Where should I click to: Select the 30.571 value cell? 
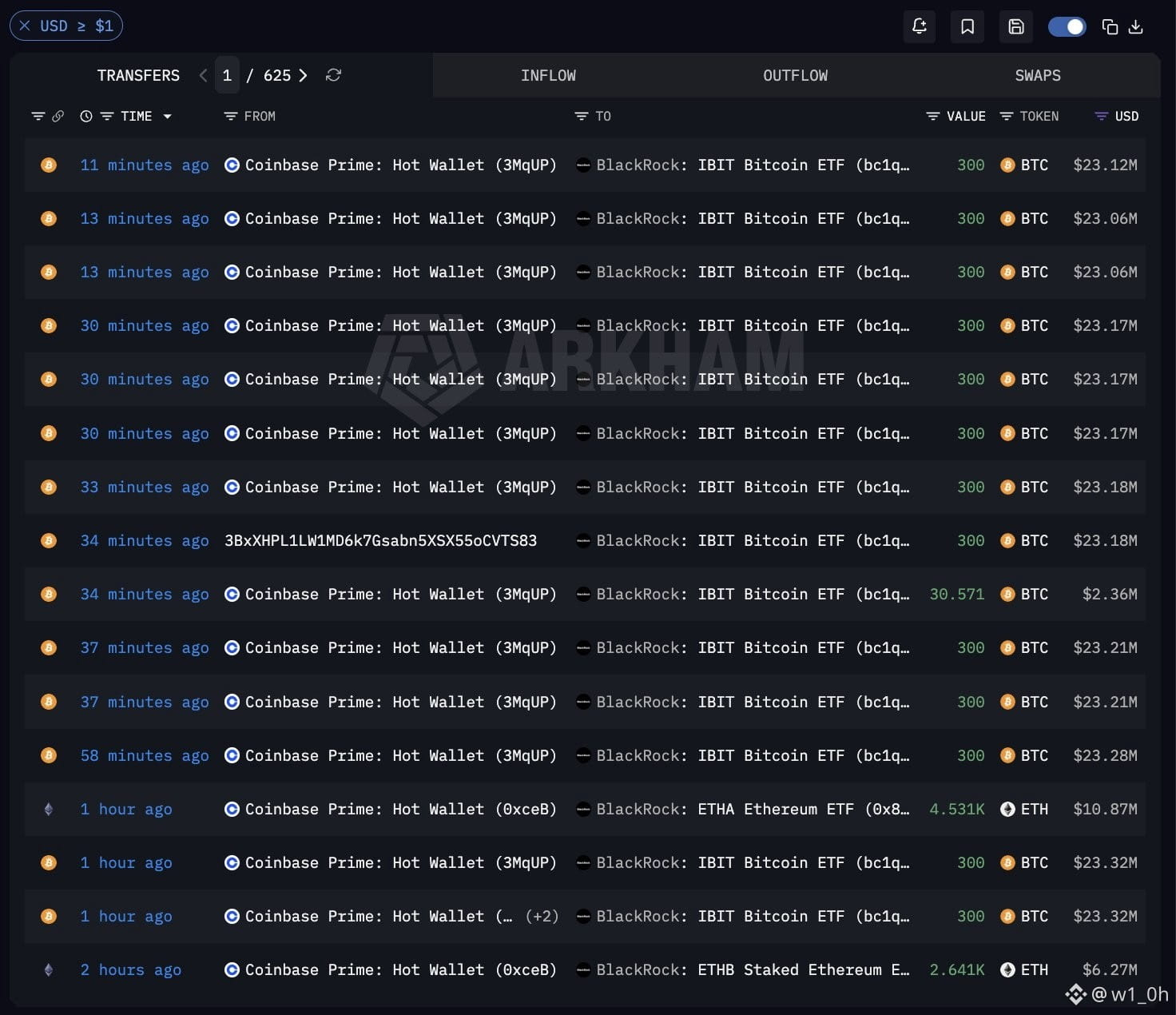coord(956,595)
